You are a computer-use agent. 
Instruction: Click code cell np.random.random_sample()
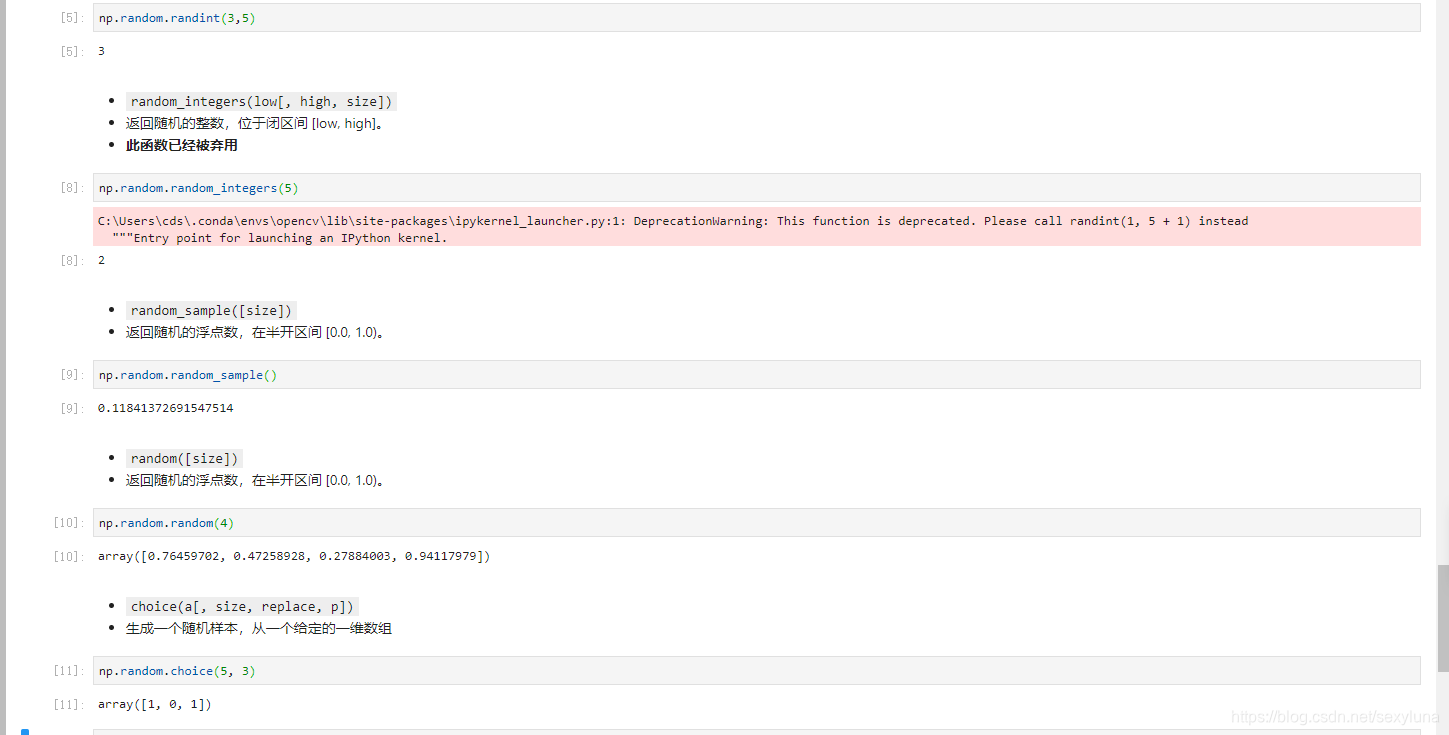[756, 375]
